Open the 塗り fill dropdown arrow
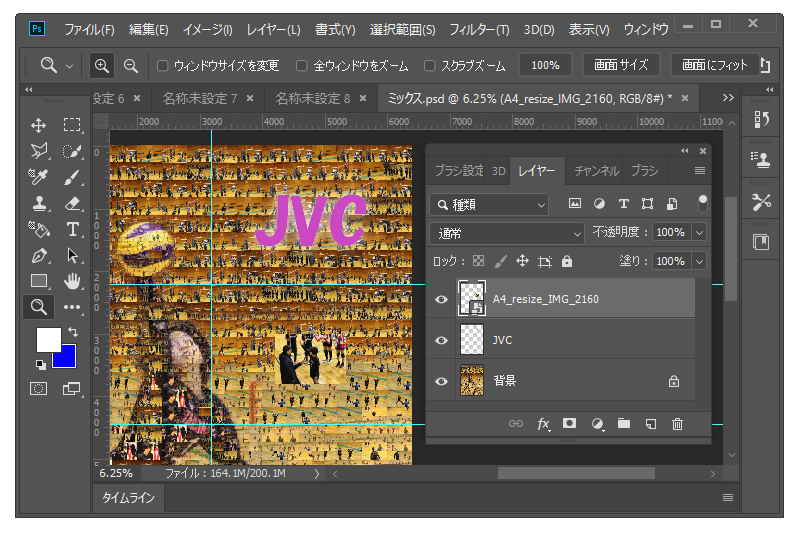This screenshot has width=800, height=533. [699, 262]
